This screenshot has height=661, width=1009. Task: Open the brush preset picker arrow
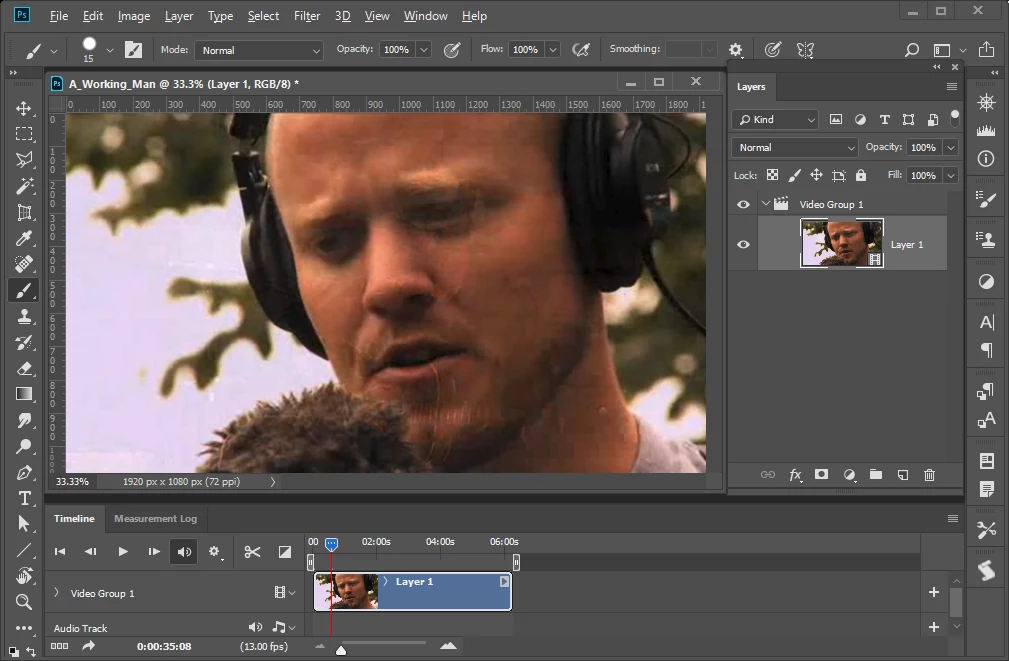click(109, 50)
